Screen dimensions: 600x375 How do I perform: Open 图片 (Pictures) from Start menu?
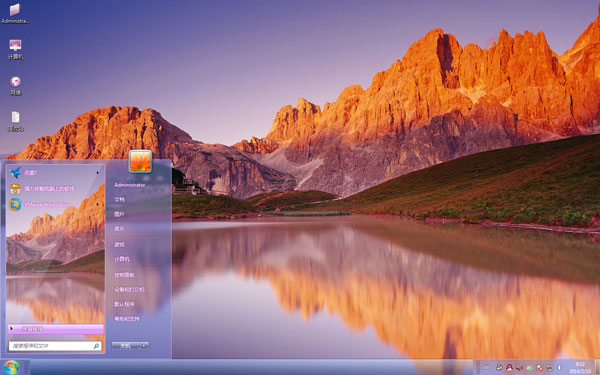(x=119, y=215)
